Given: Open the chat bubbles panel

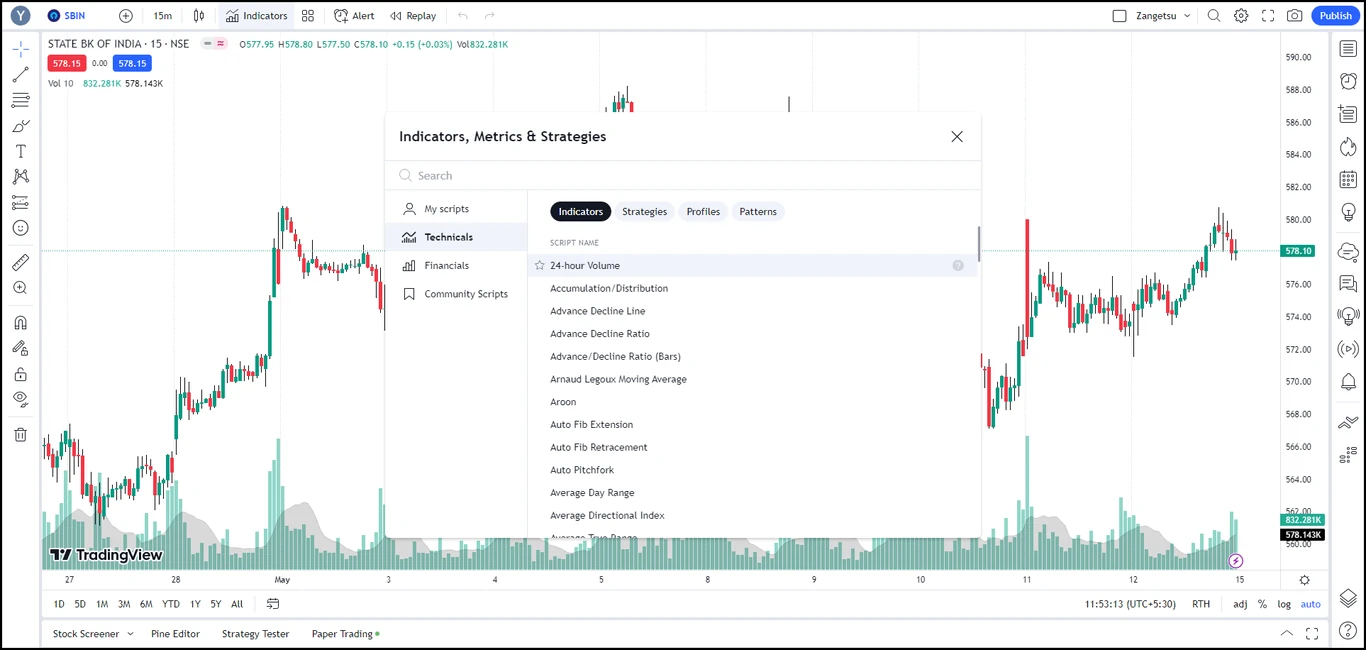Looking at the screenshot, I should point(1348,284).
